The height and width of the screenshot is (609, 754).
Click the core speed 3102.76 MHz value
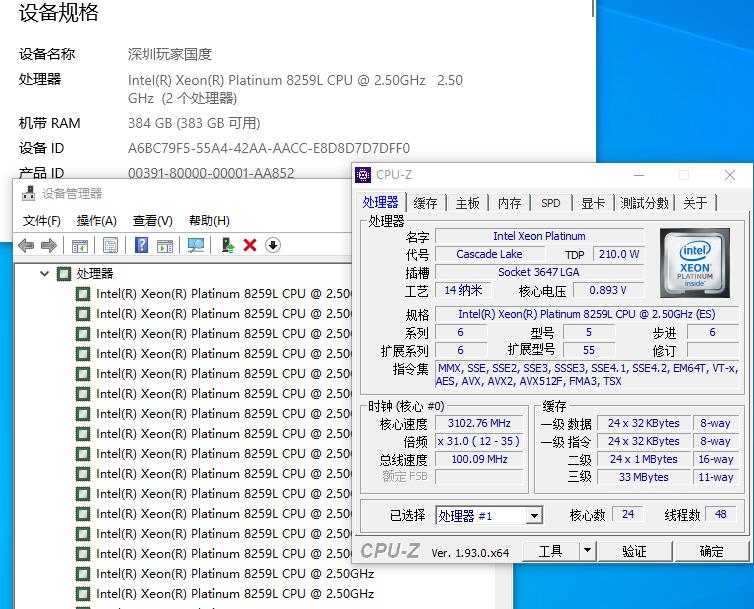[479, 423]
